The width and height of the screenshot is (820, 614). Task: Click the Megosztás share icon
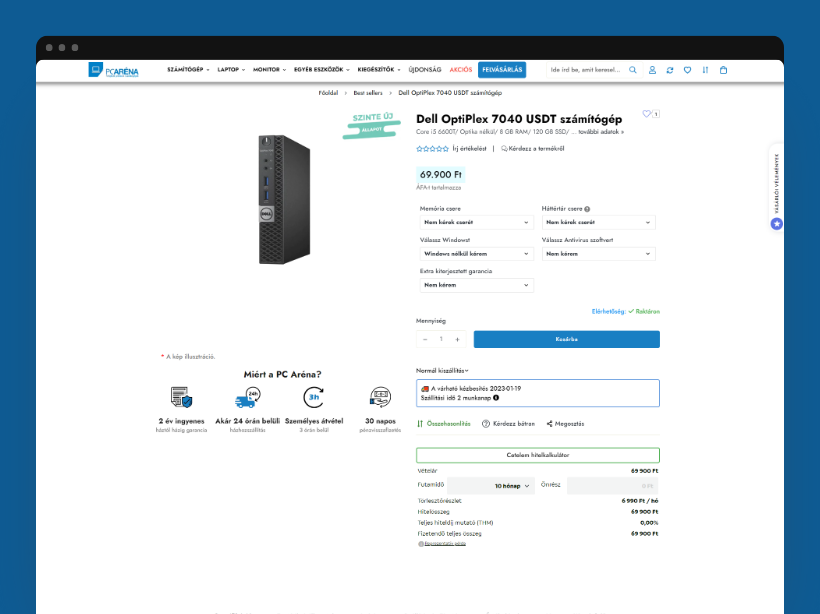pos(548,424)
